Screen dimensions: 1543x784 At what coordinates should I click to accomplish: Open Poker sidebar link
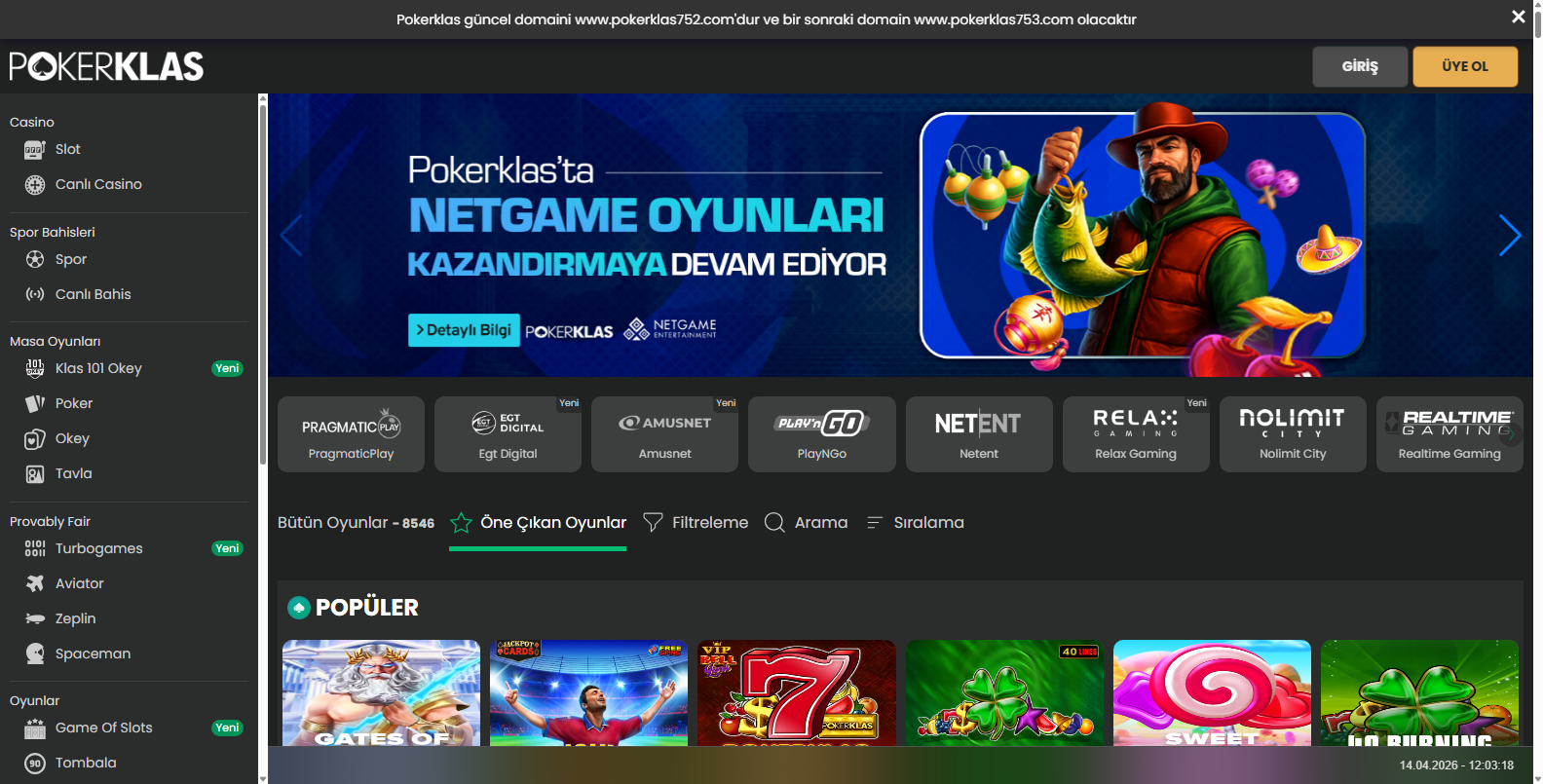[74, 403]
